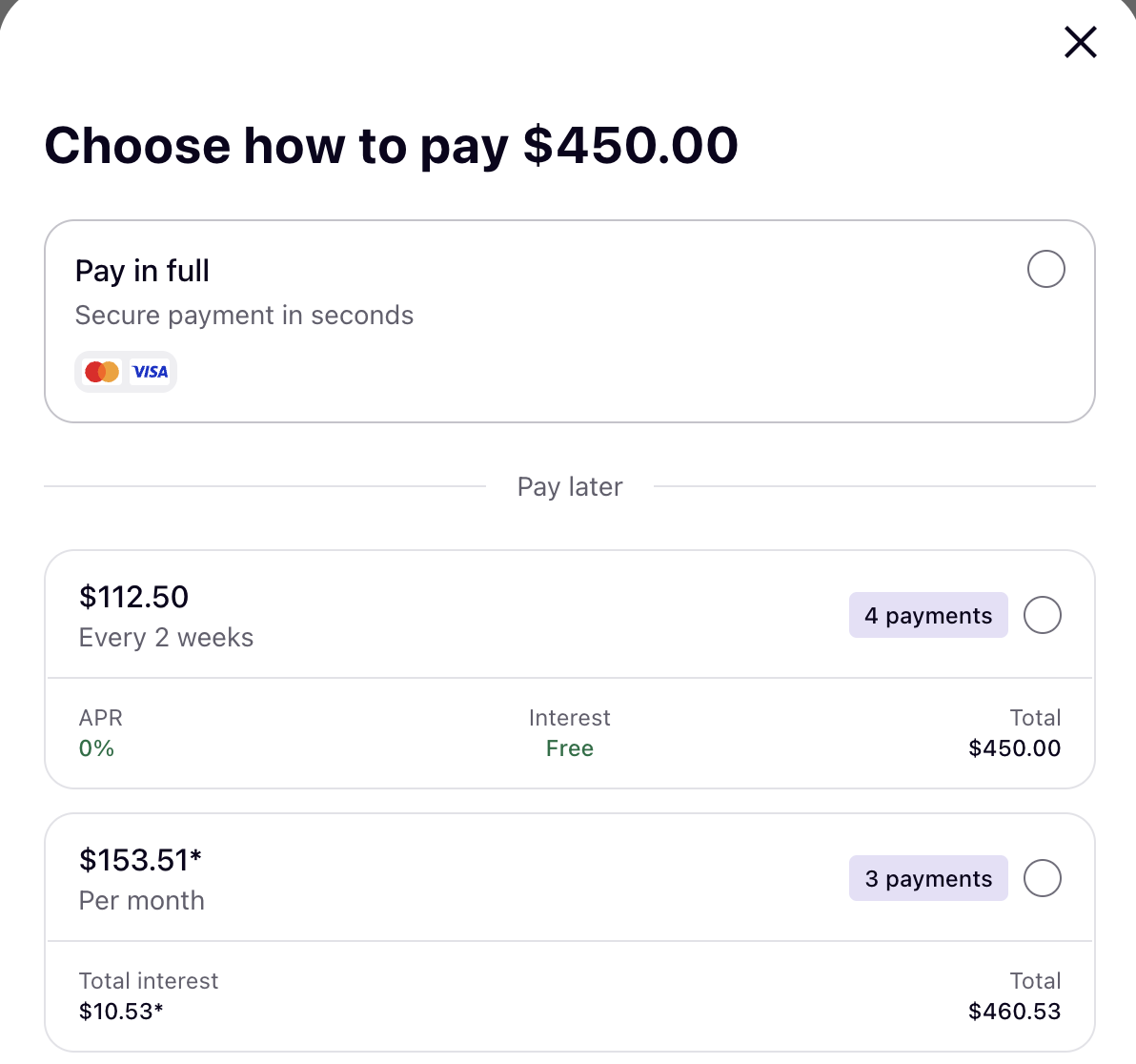The width and height of the screenshot is (1136, 1064).
Task: Click the "Every 2 weeks" label
Action: click(166, 638)
